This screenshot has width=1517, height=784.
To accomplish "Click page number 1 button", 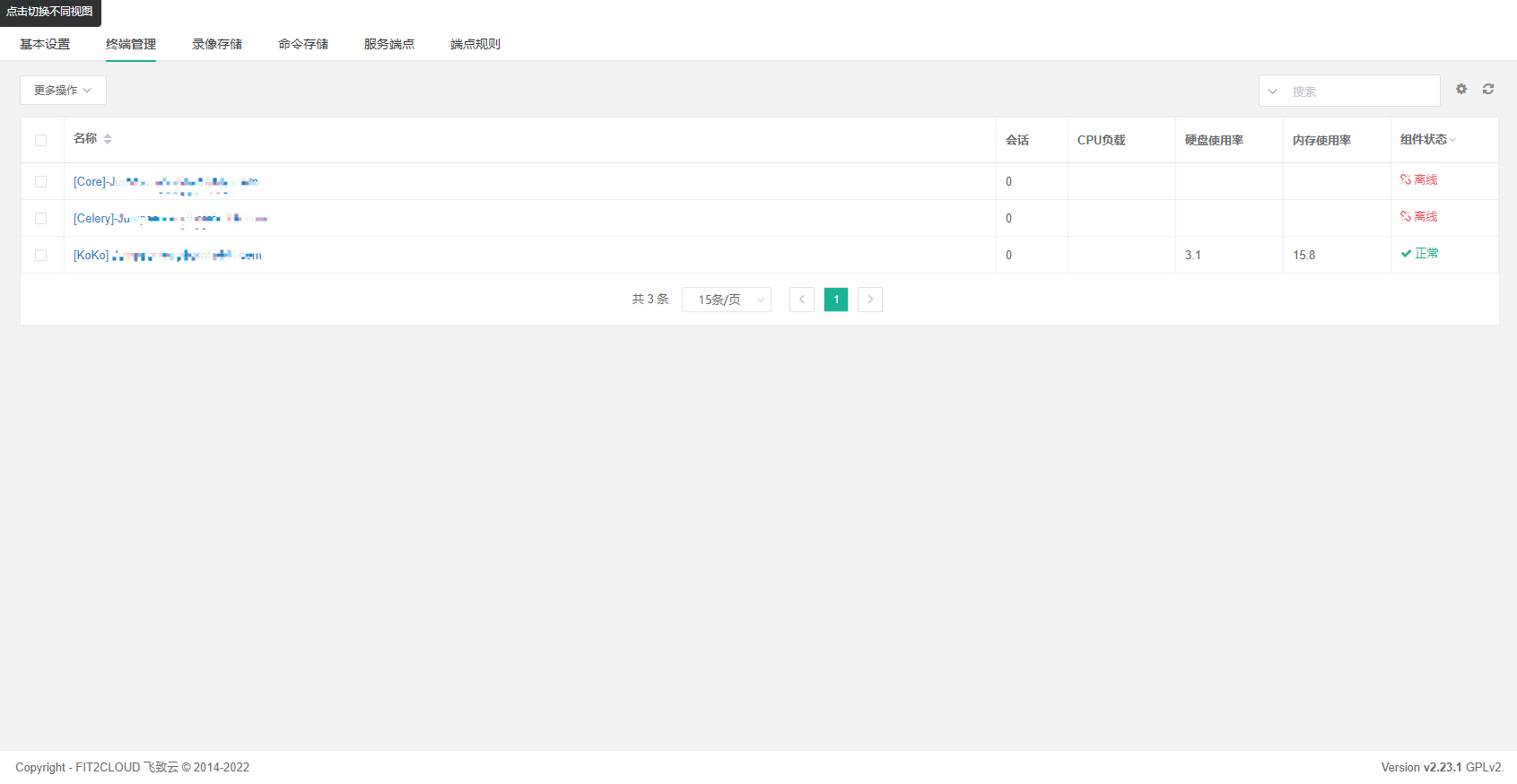I will click(x=836, y=300).
